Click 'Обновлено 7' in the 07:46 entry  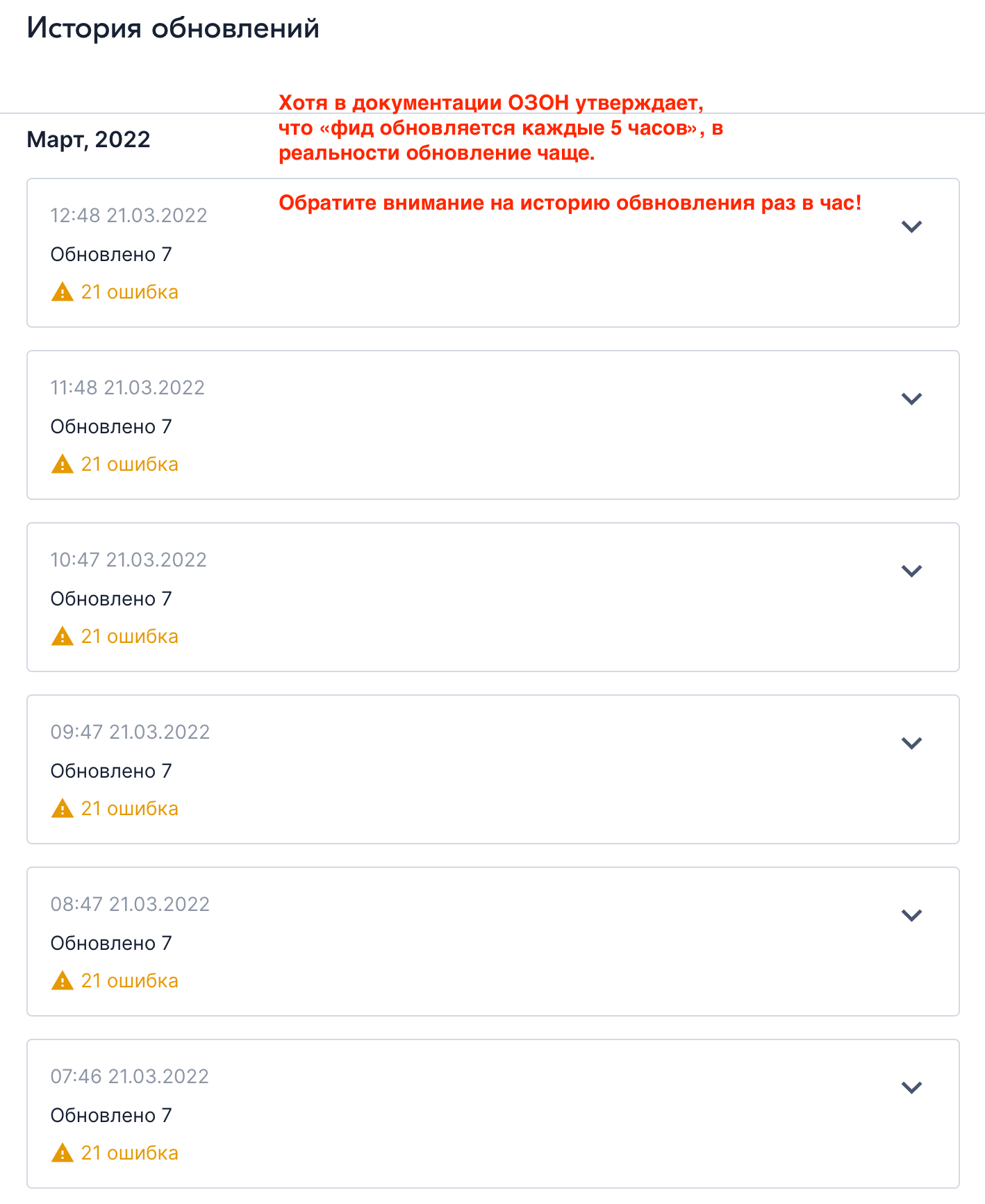[111, 1116]
